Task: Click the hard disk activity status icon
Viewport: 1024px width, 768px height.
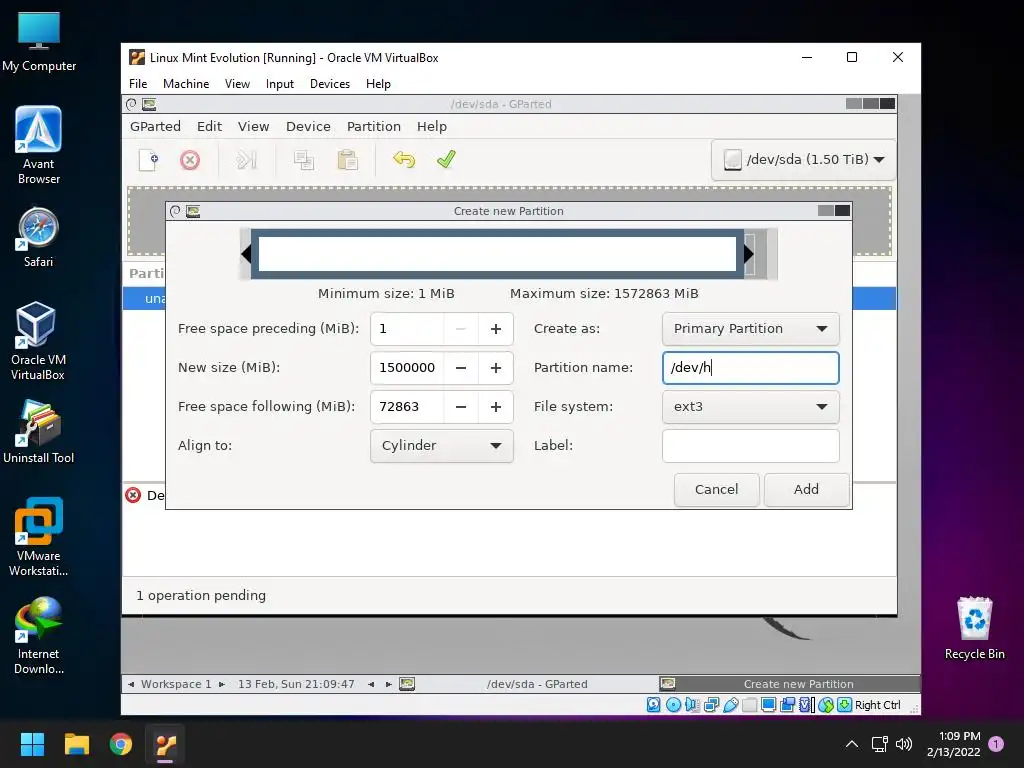Action: [x=654, y=705]
